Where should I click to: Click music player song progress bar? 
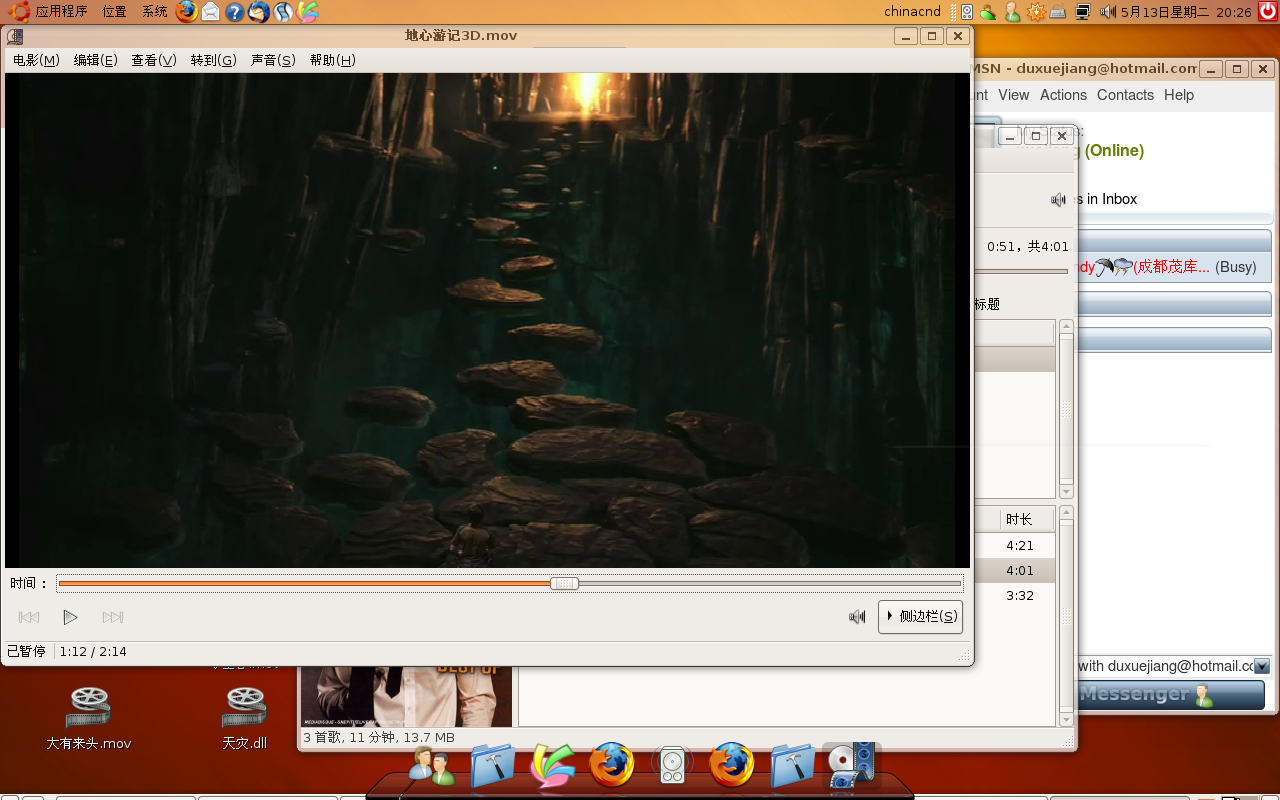click(1021, 271)
